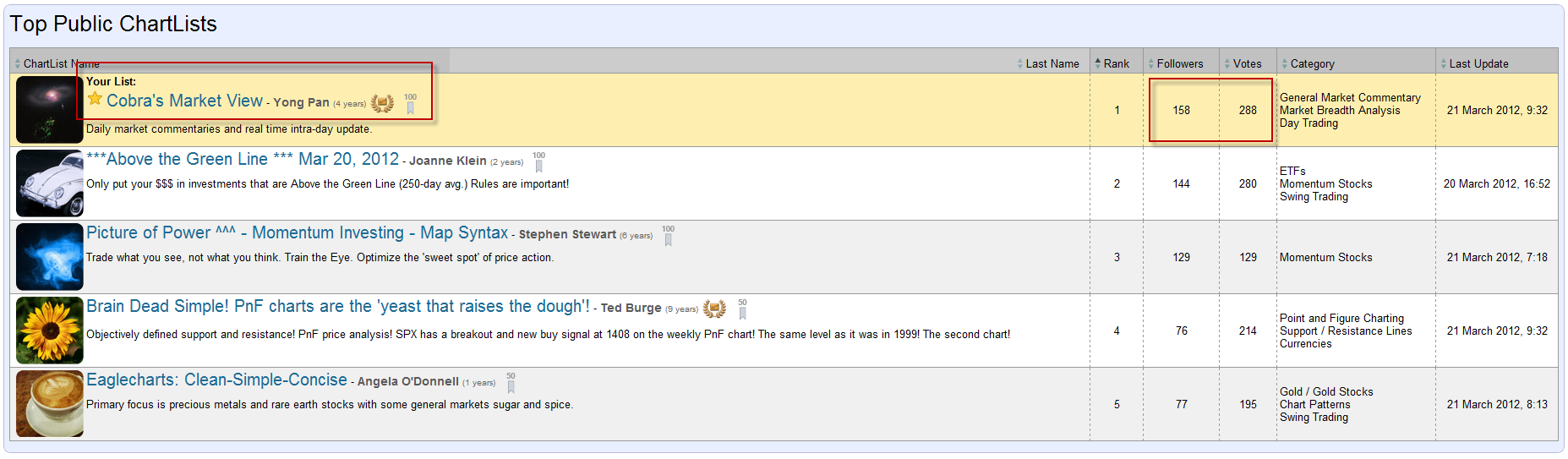This screenshot has width=1568, height=459.
Task: Click the laurel award badge next to Yong Pan
Action: click(x=382, y=103)
